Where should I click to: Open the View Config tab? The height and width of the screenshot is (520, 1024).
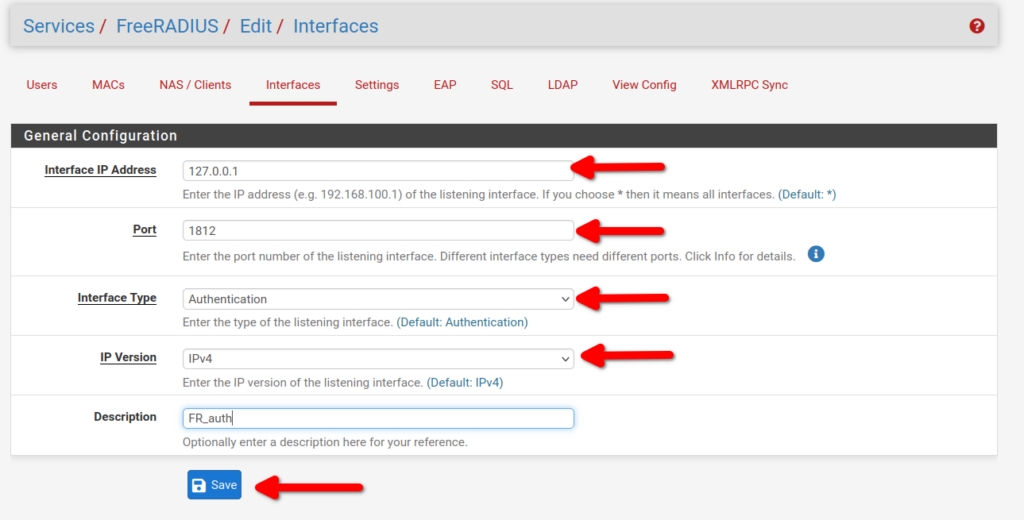tap(644, 85)
